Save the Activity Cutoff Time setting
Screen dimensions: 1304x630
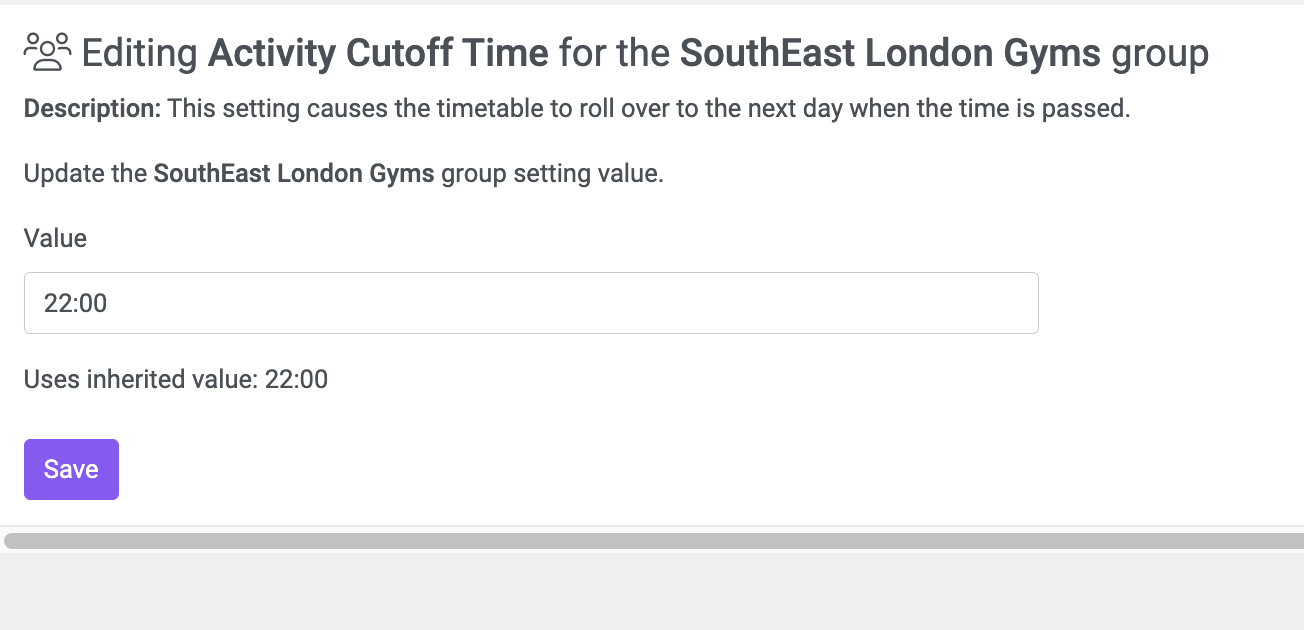pyautogui.click(x=71, y=469)
